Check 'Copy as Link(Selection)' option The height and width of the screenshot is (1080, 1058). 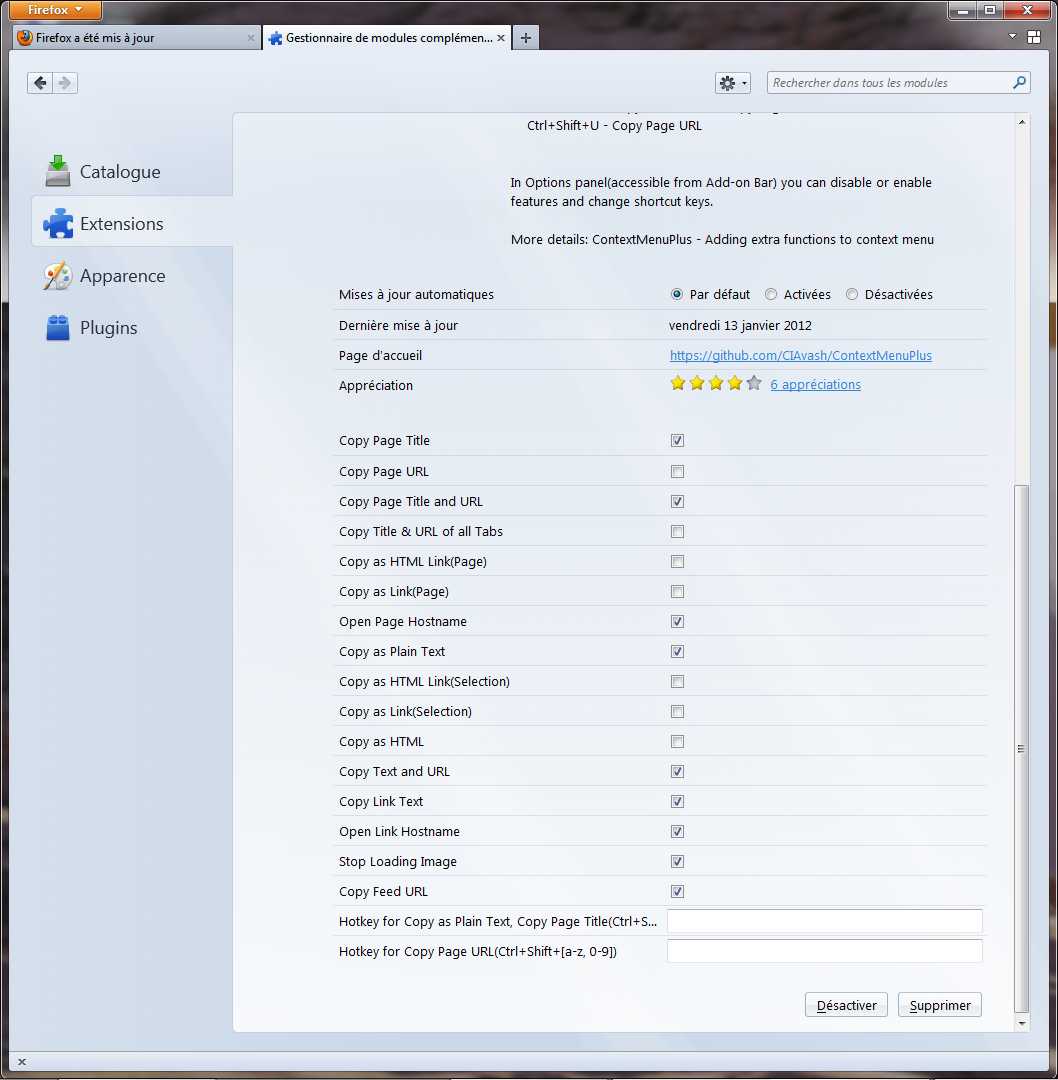677,712
